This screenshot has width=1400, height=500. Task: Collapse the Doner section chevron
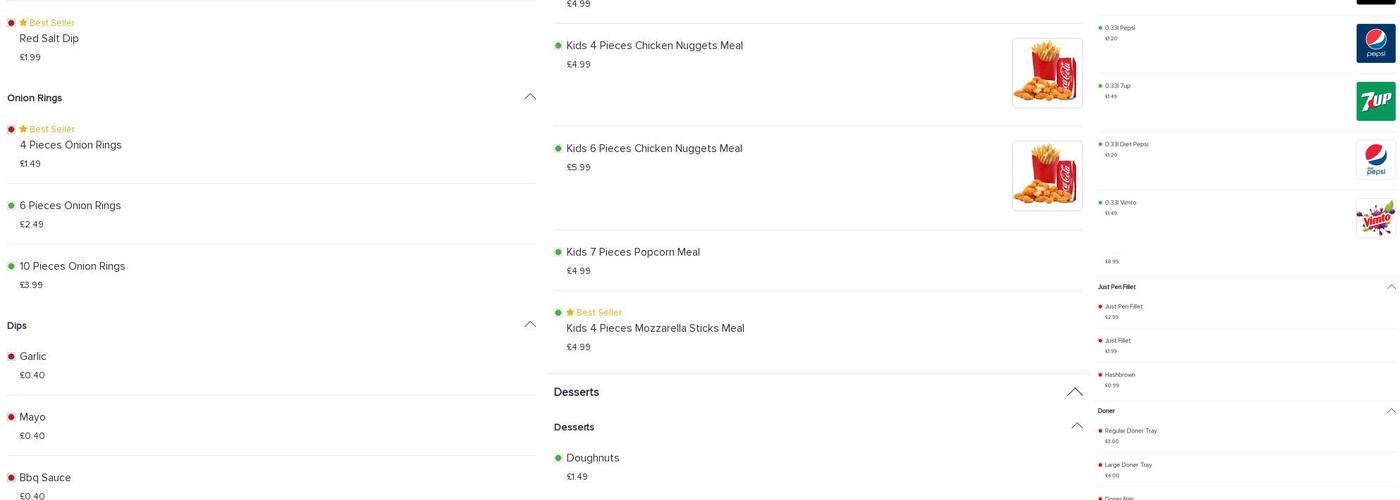1391,411
